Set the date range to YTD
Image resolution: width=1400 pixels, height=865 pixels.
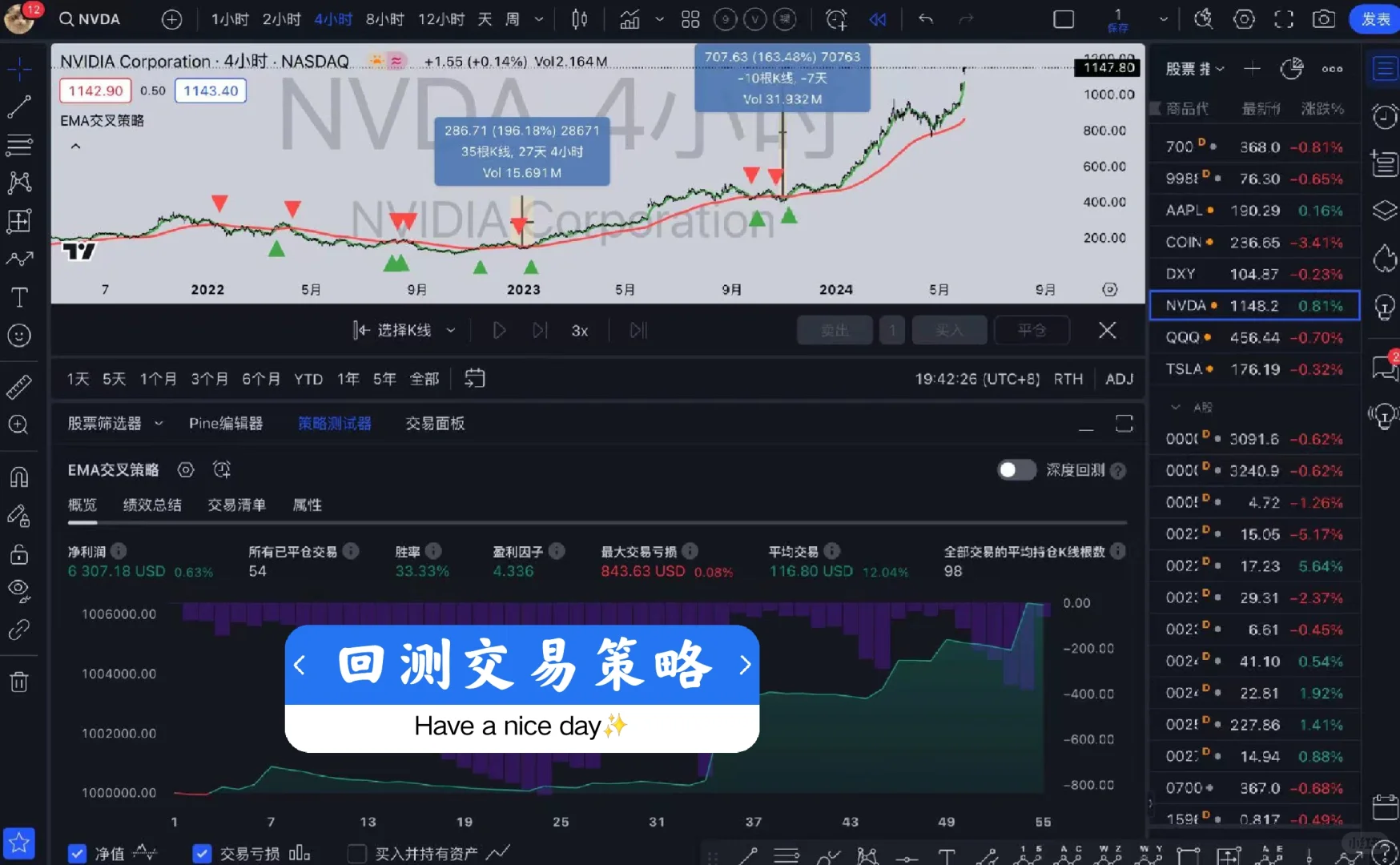(308, 379)
